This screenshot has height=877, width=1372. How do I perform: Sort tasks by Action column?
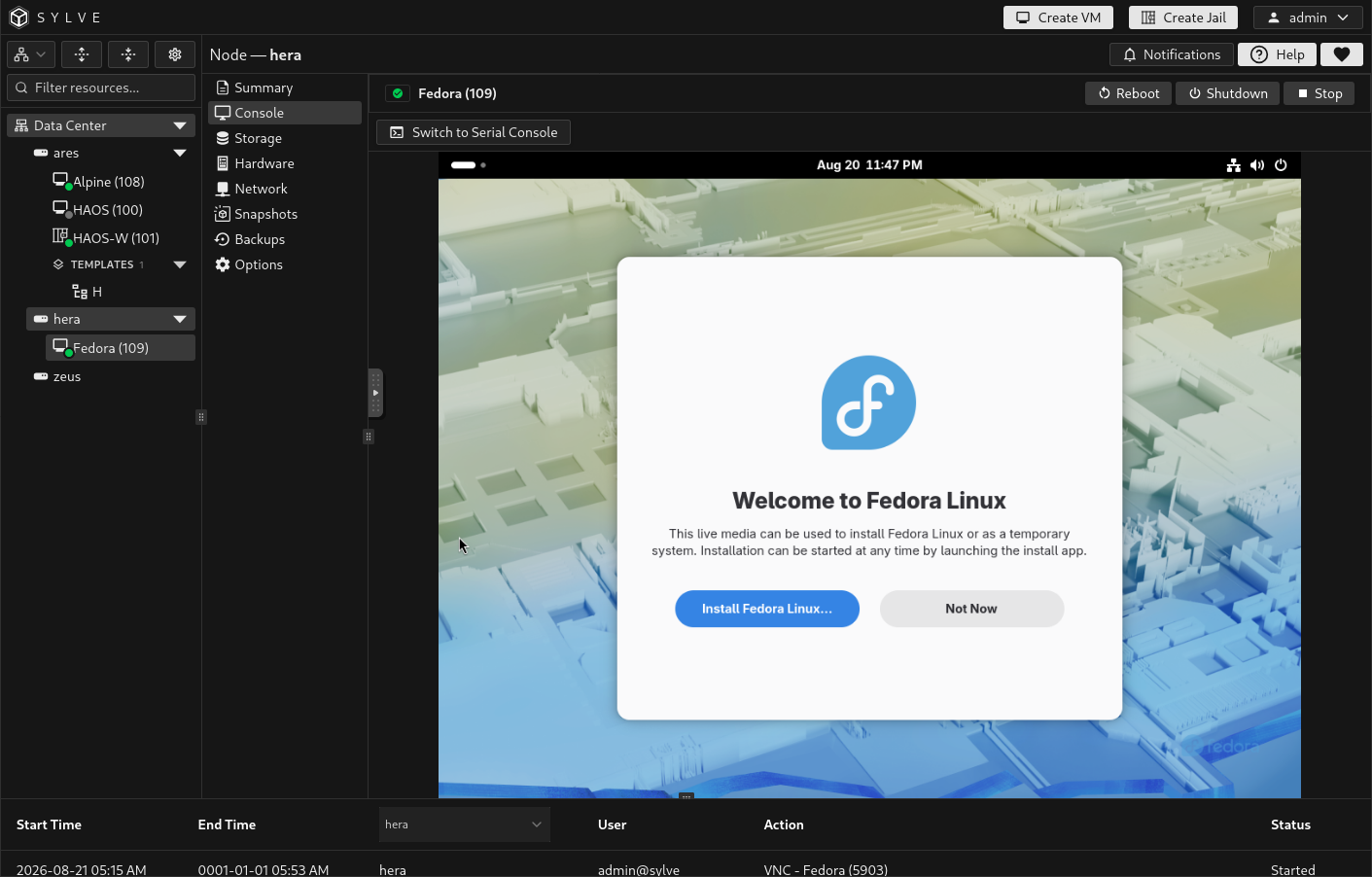(x=784, y=824)
